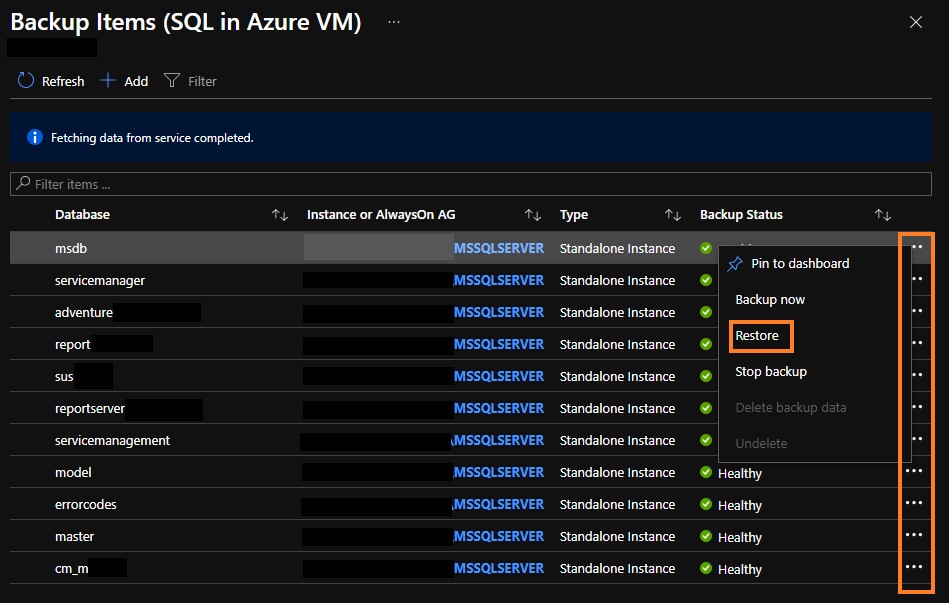Screen dimensions: 949x603
Task: Click Fetching data from service completed message
Action: pos(152,138)
